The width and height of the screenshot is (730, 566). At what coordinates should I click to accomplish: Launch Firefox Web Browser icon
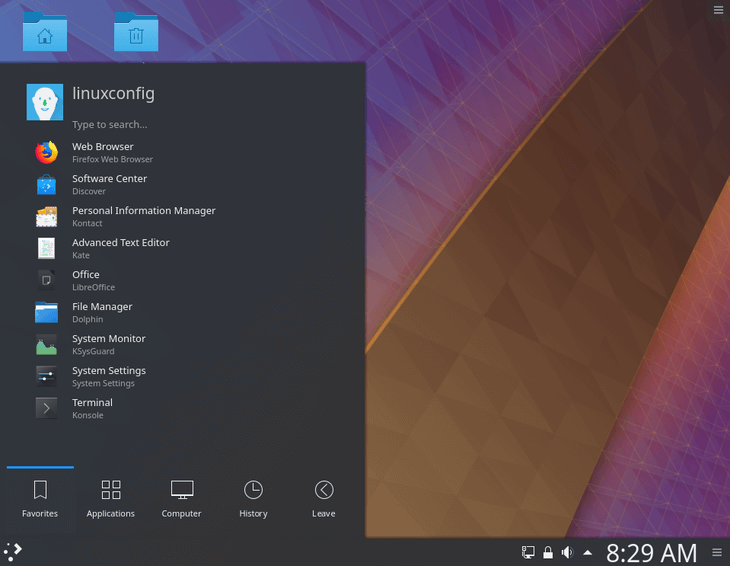[47, 153]
